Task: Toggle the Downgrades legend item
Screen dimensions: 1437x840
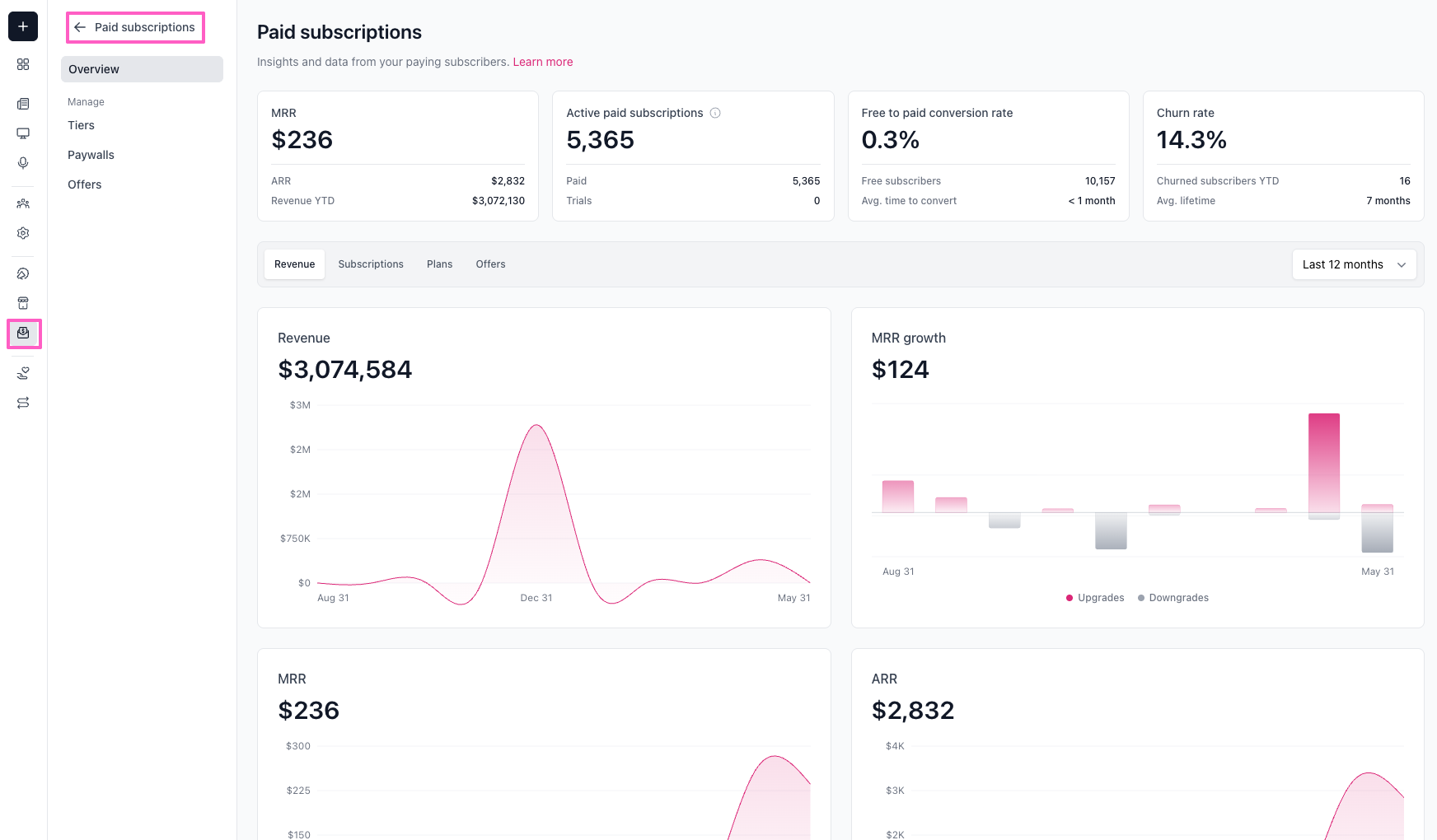Action: tap(1173, 598)
